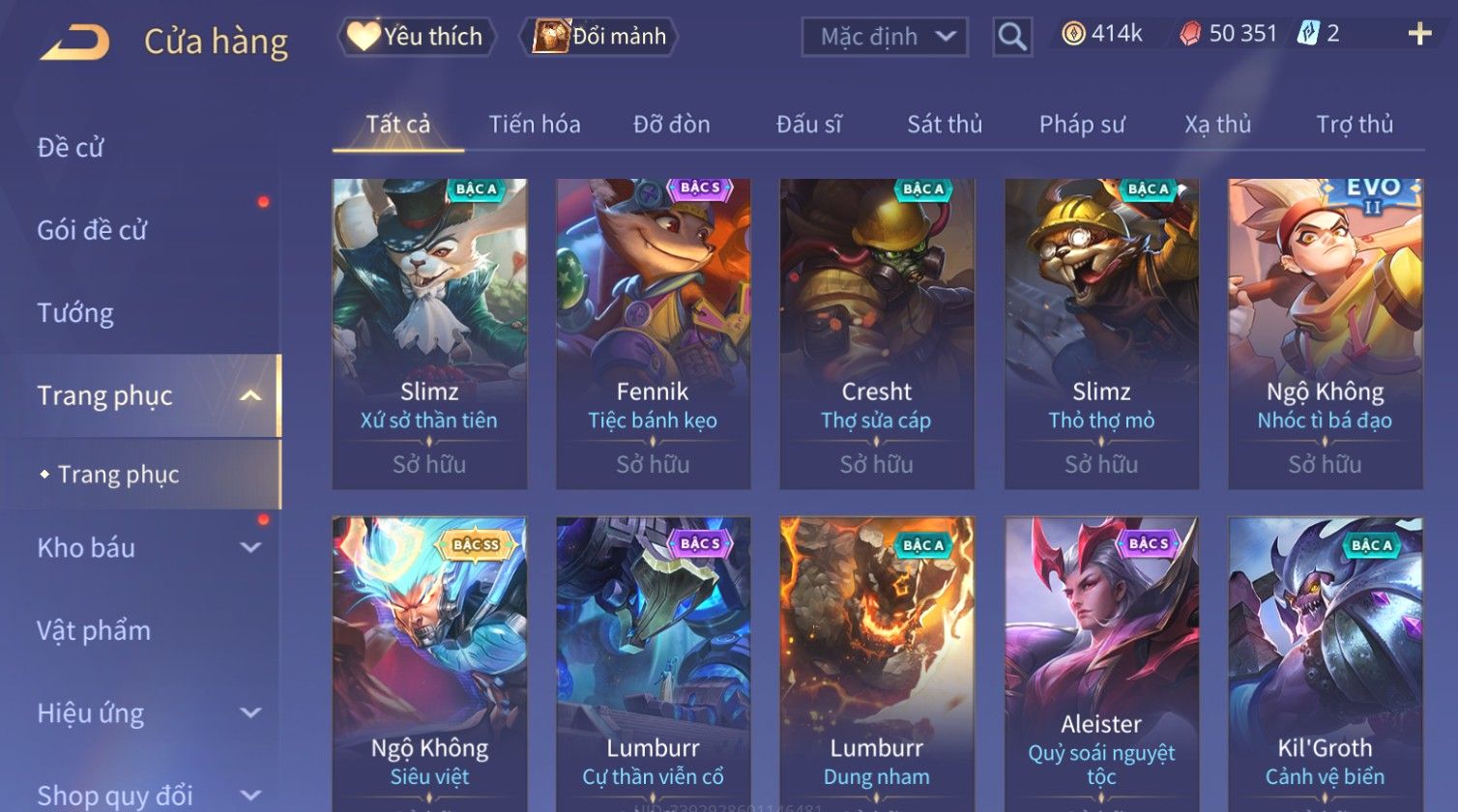Screen dimensions: 1458x812
Task: Select the Pháp sư filter tab
Action: pyautogui.click(x=1082, y=125)
